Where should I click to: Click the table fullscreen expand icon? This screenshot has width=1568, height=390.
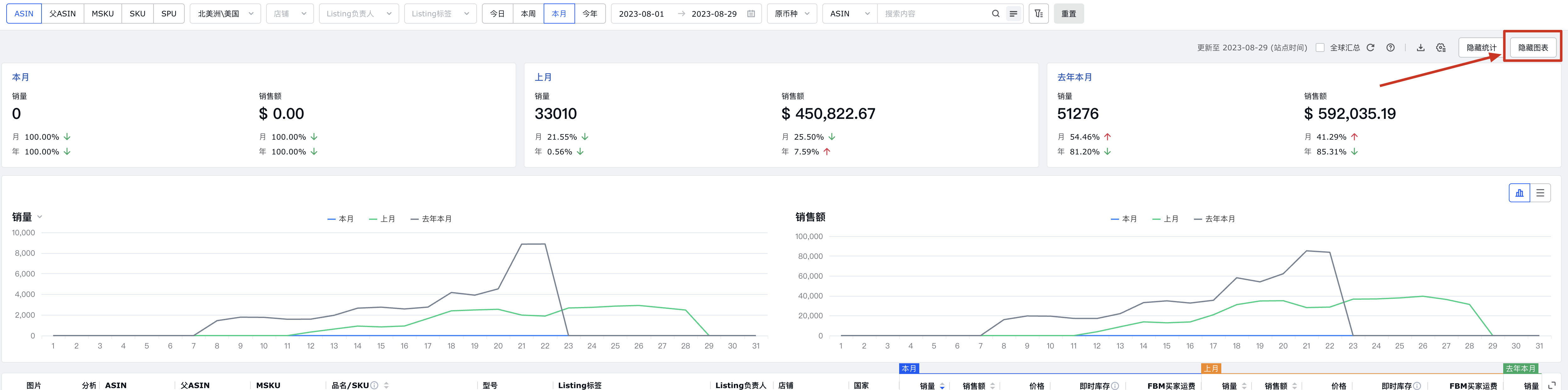click(1552, 385)
